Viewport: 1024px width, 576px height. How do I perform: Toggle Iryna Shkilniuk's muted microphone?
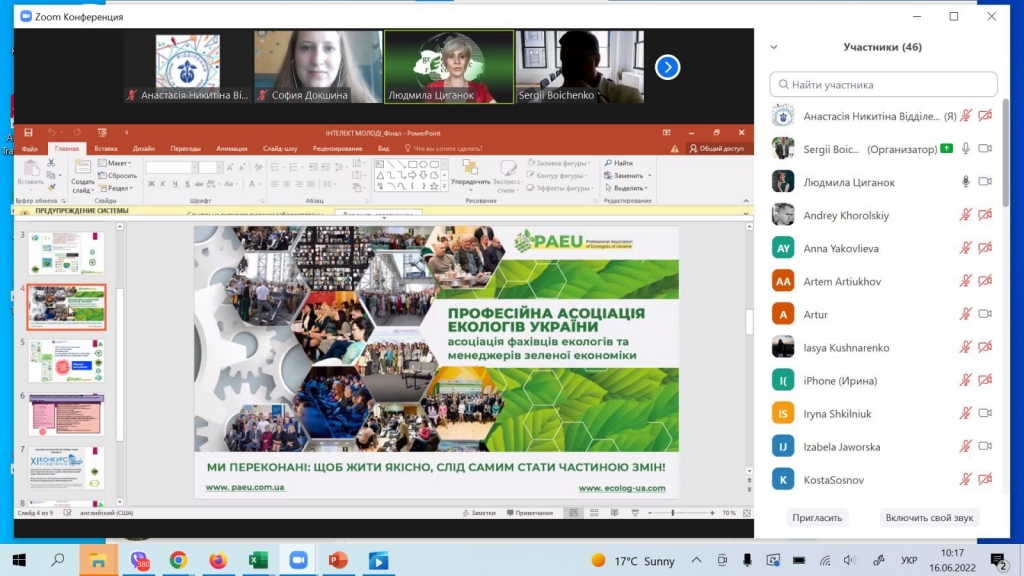tap(965, 413)
